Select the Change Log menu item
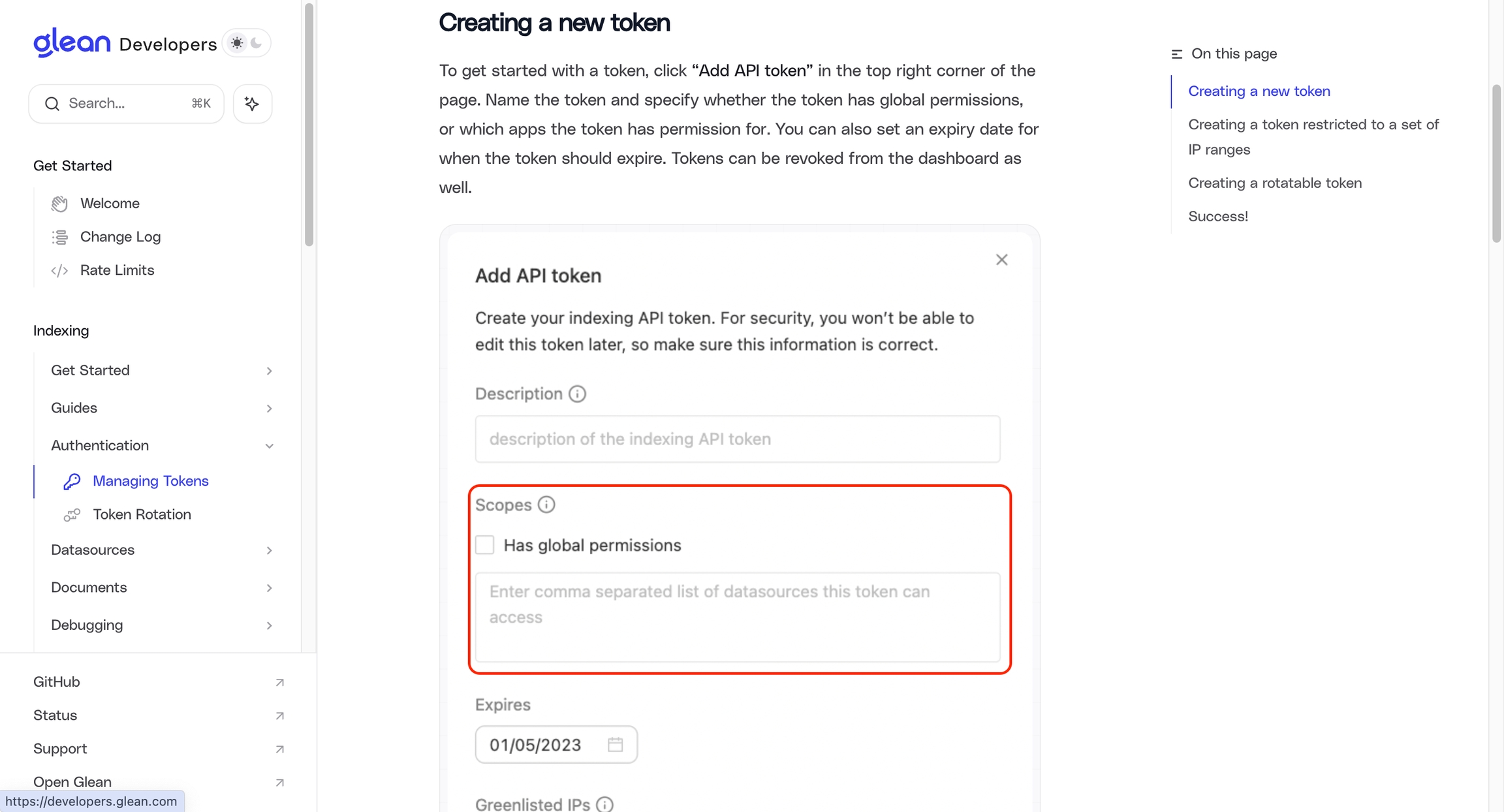Screen dimensions: 1504x812 coord(120,237)
